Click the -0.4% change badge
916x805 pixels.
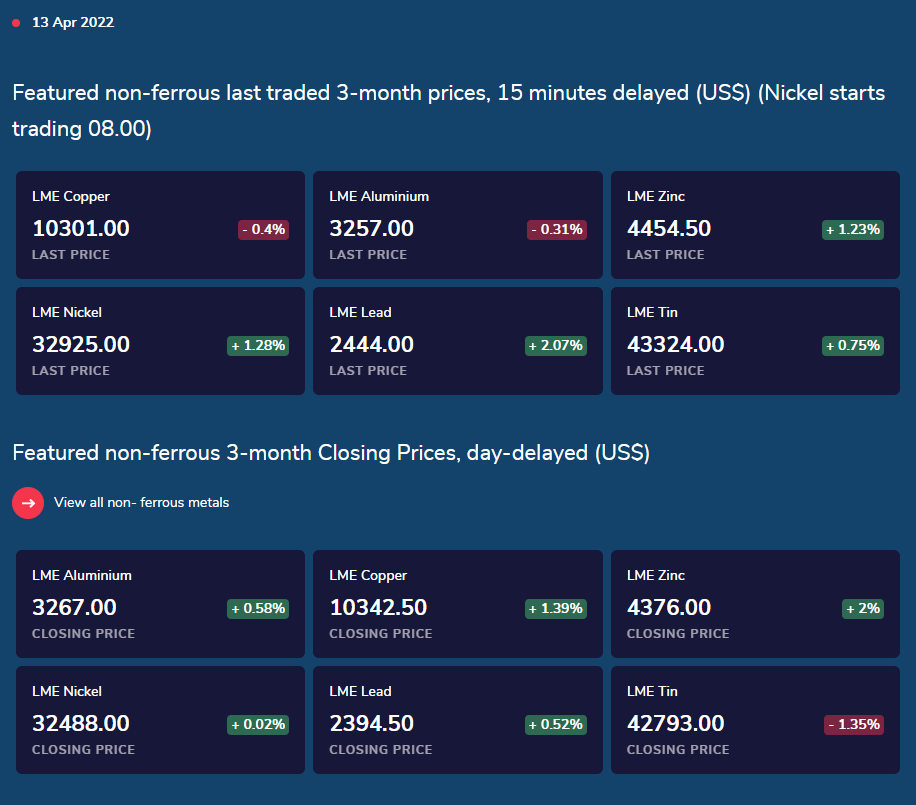click(263, 230)
